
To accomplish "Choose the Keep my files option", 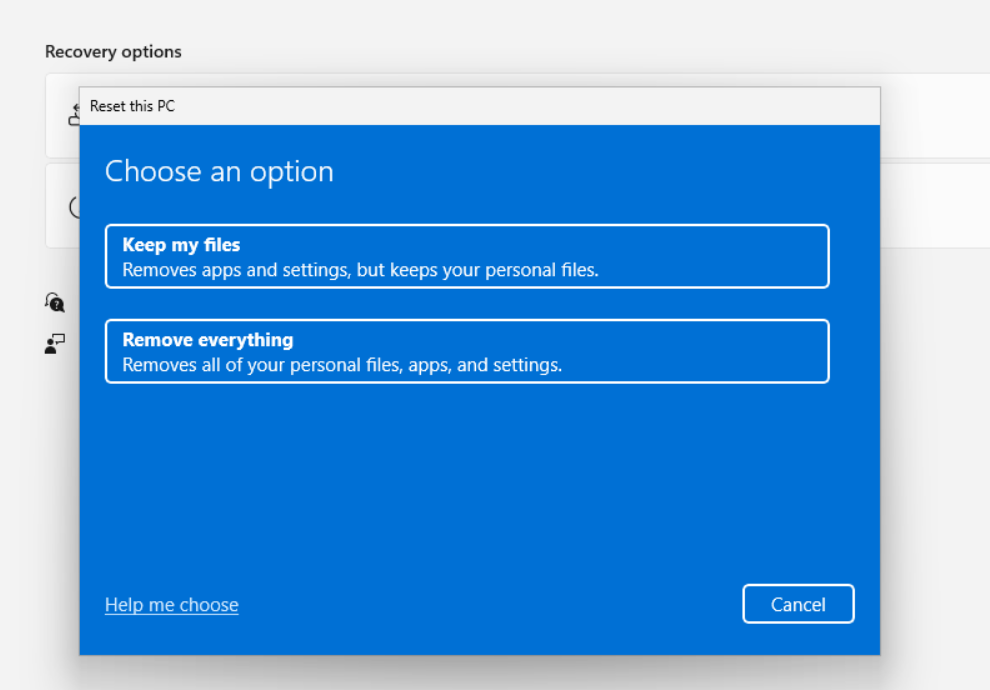I will [467, 256].
